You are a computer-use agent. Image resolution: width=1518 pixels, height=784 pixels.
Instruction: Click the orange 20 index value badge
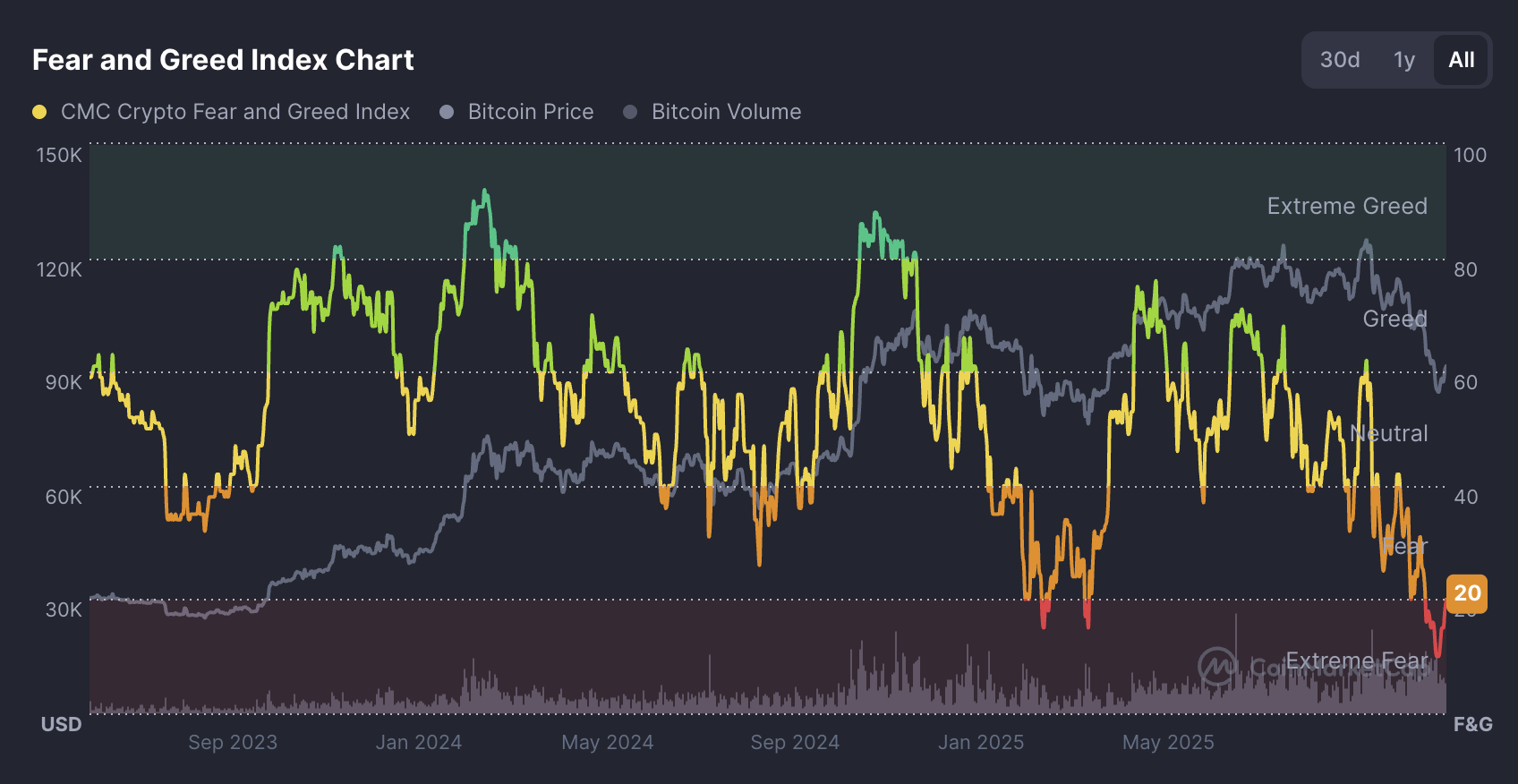(x=1466, y=593)
